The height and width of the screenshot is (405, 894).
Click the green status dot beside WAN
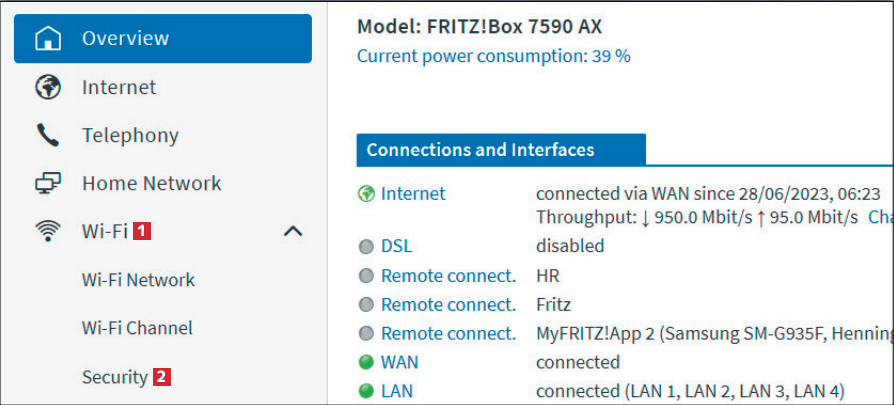tap(366, 362)
